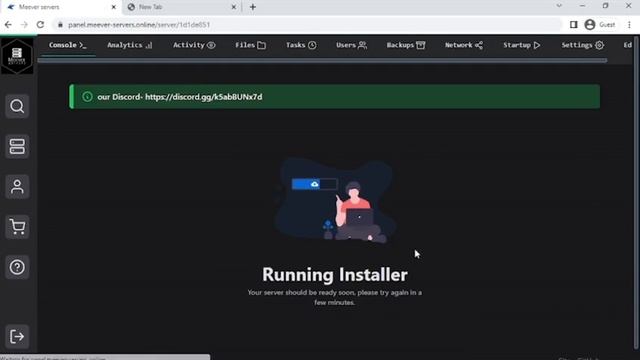Select the New Tab browser tab
Screen dimensions: 640x360
[x=182, y=7]
